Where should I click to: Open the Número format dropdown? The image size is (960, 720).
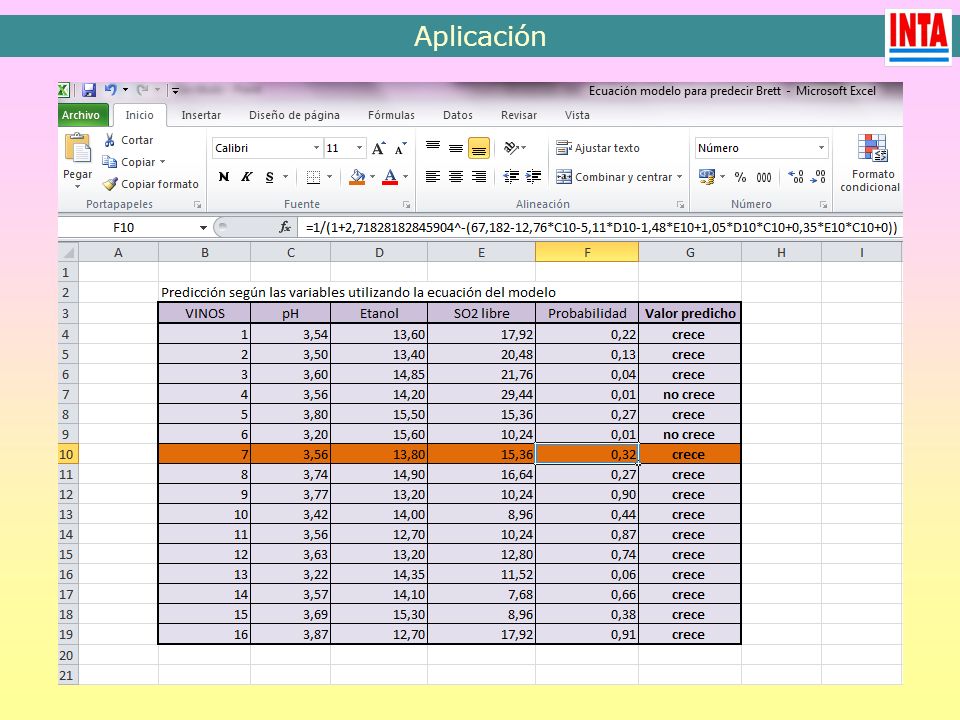point(822,148)
